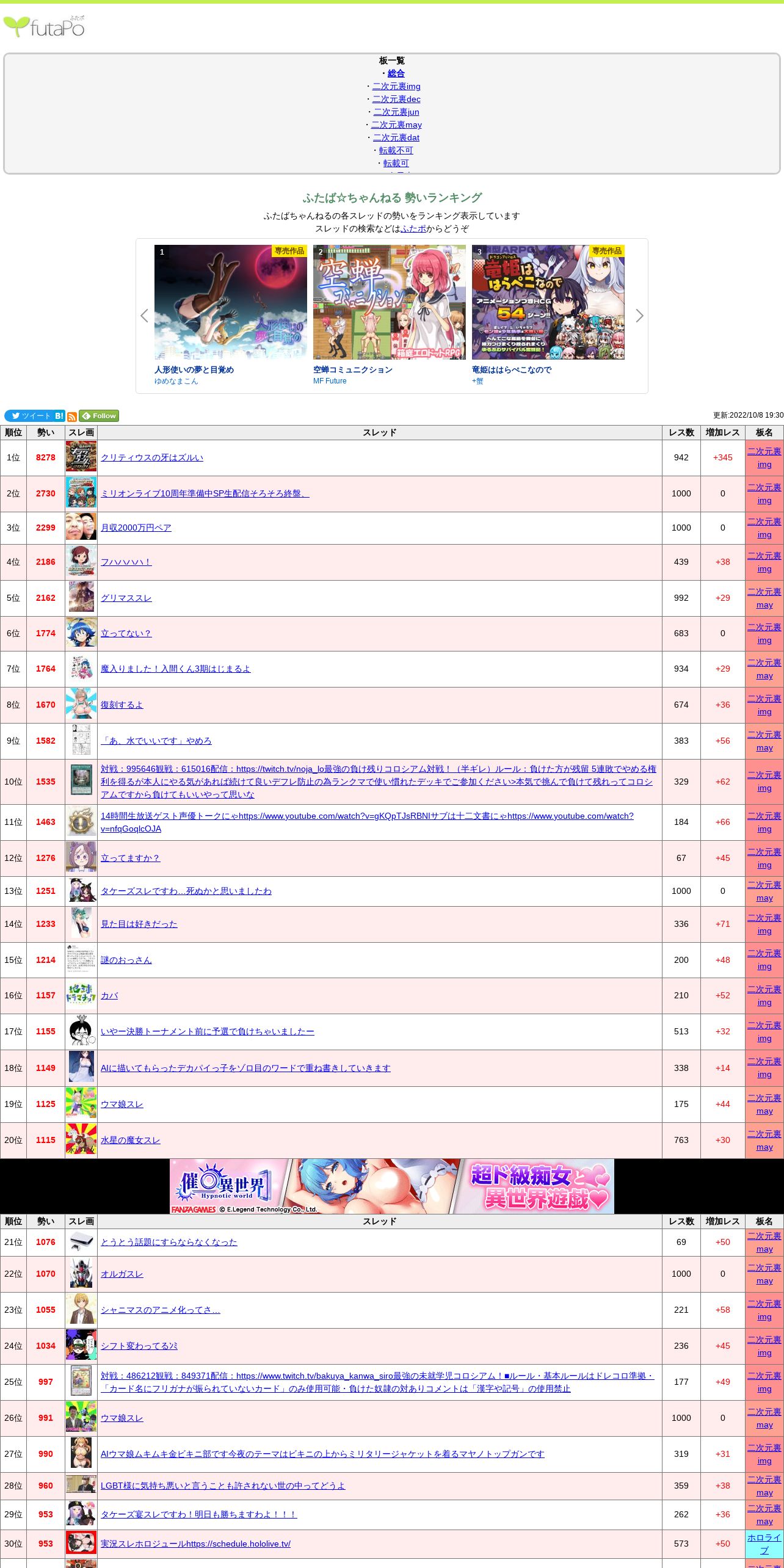The height and width of the screenshot is (1568, 784).
Task: Open the 人形使いの夢と目覚め title link
Action: (x=194, y=369)
